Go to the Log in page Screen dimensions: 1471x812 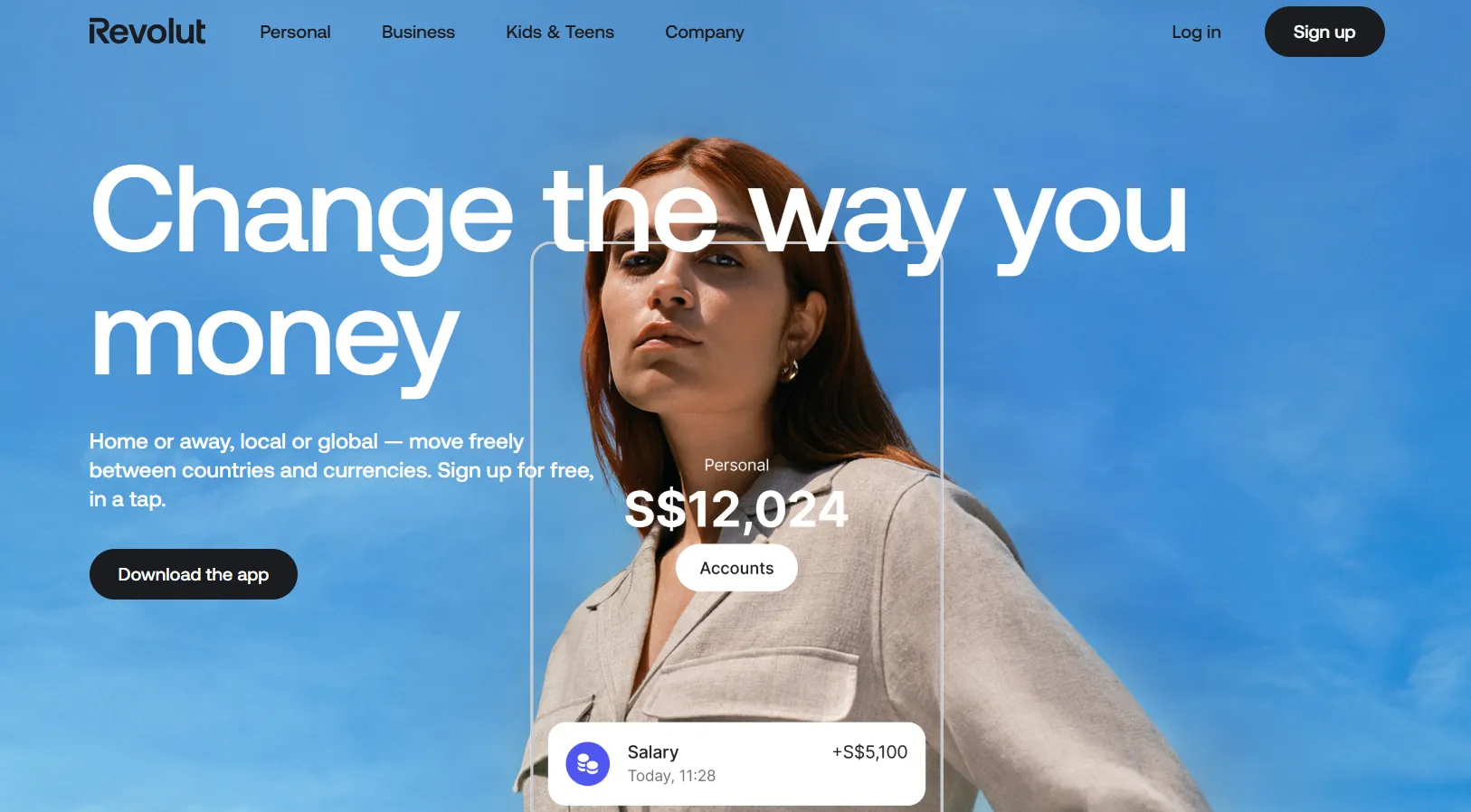1196,32
